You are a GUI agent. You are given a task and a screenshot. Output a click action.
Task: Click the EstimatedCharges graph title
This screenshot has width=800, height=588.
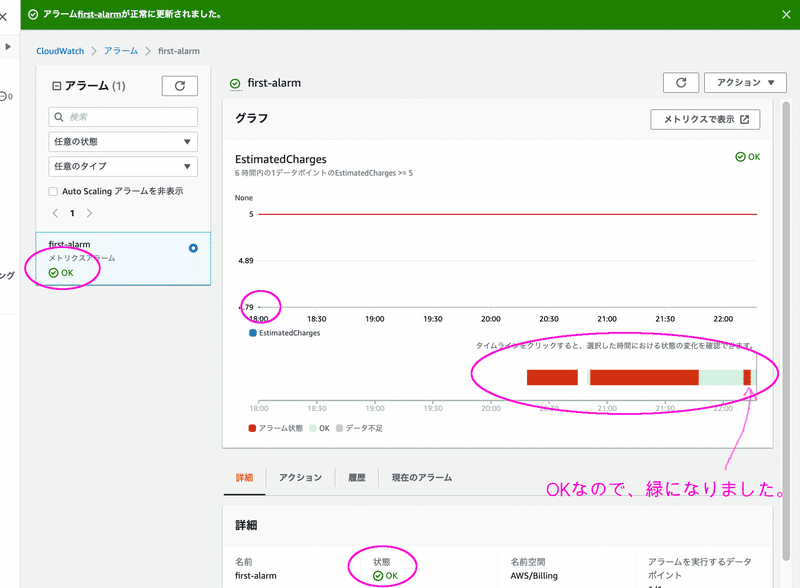tap(281, 159)
